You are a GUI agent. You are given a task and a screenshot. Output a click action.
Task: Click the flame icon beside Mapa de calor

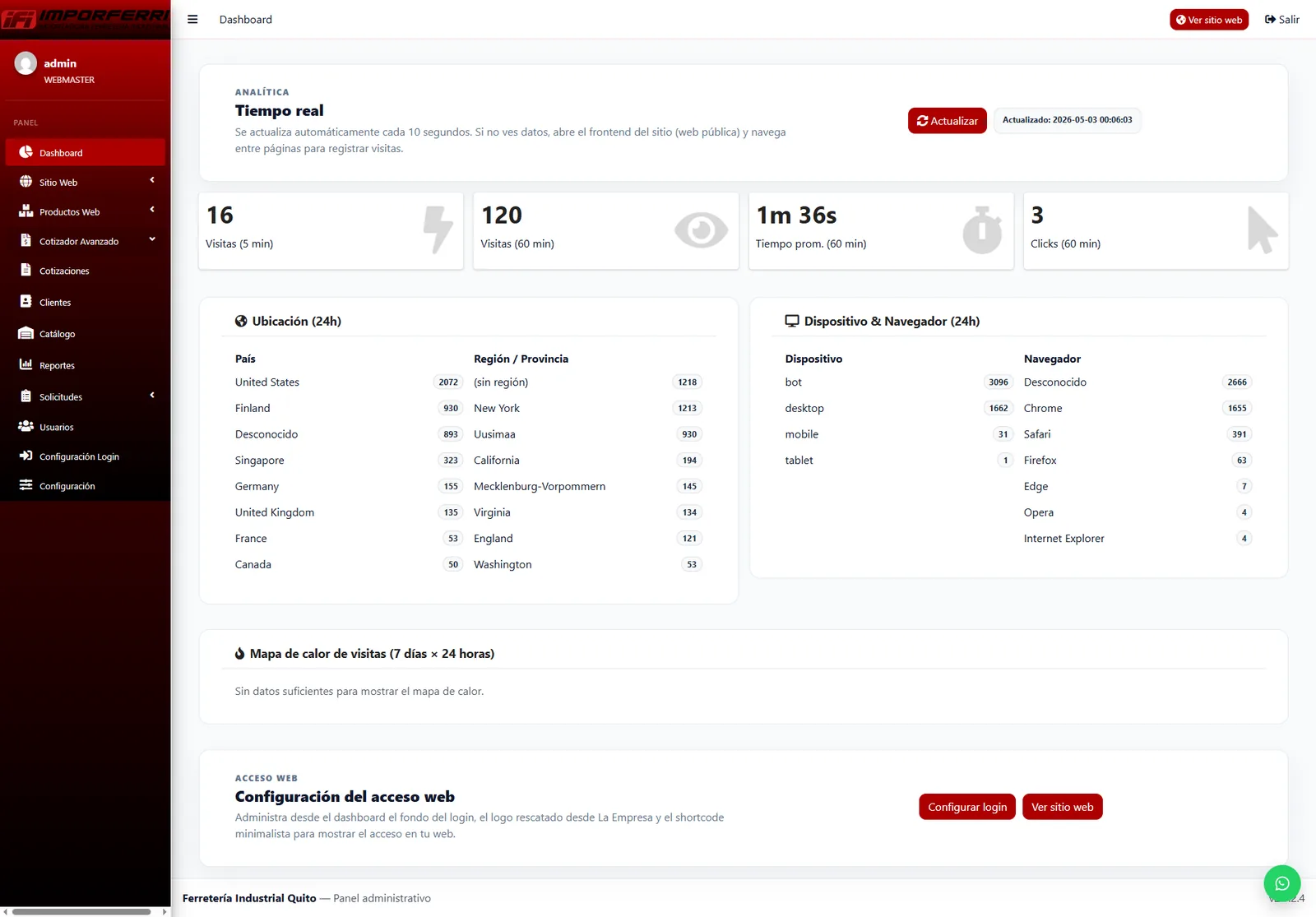point(239,654)
